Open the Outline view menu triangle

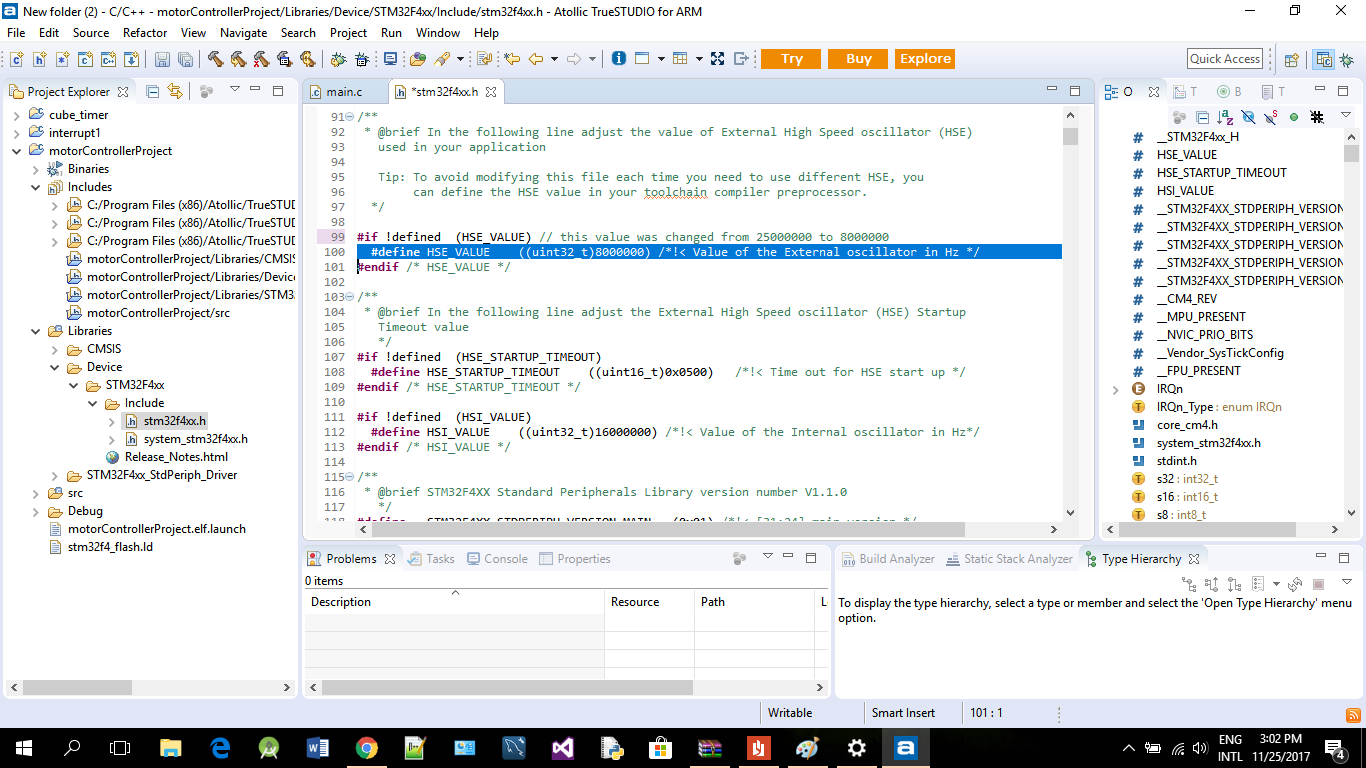[x=1346, y=117]
